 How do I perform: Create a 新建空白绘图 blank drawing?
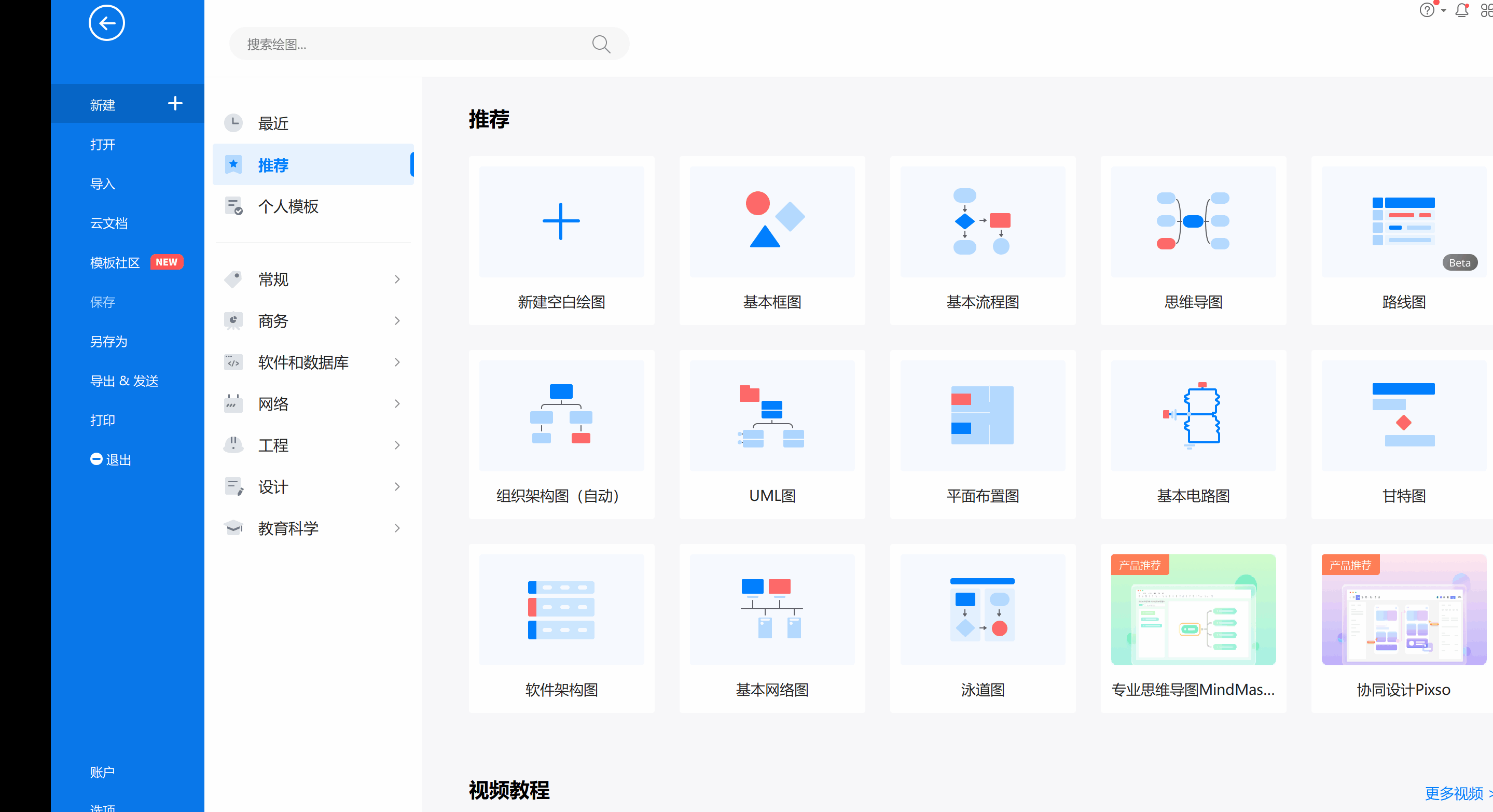coord(561,241)
